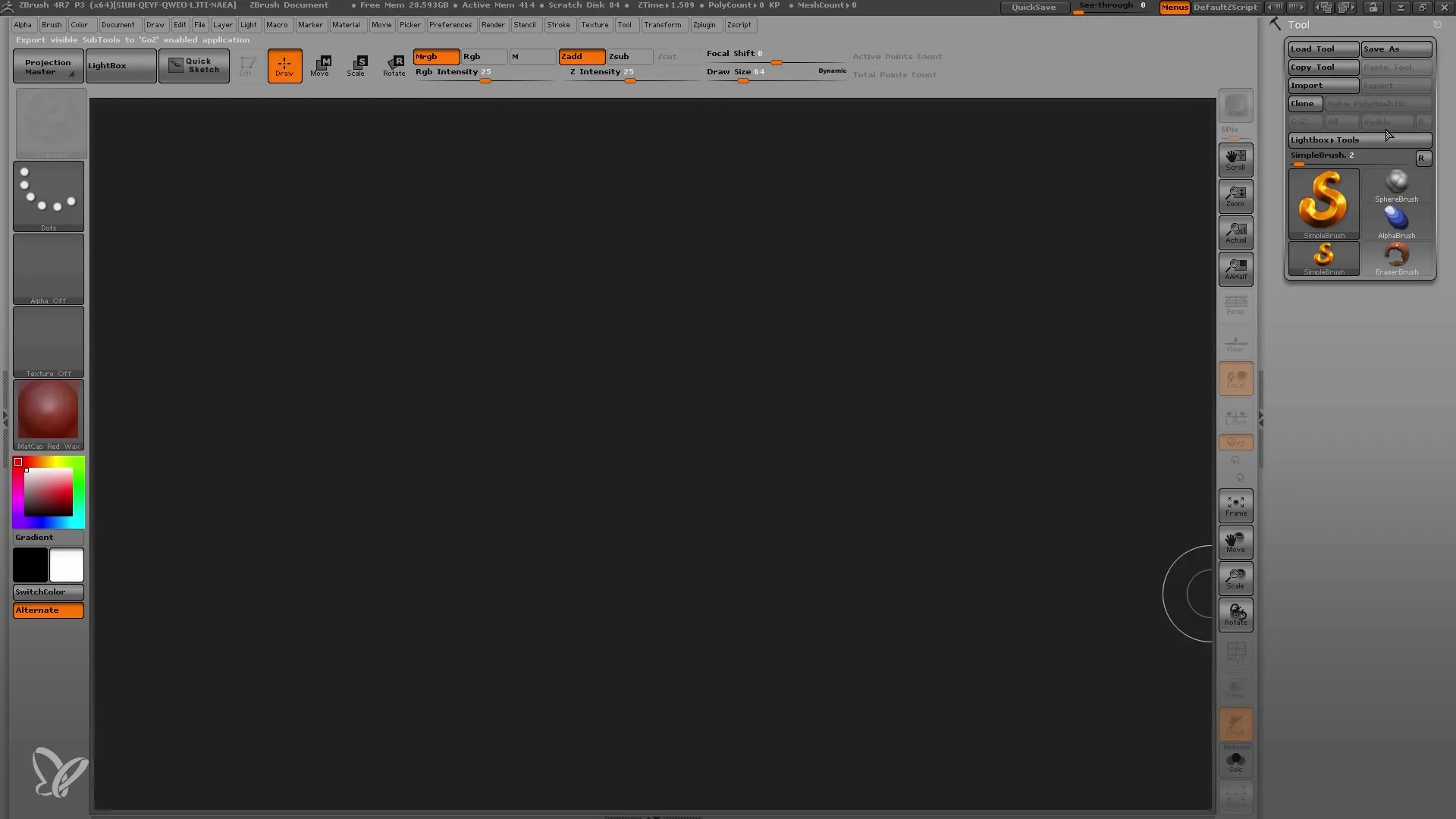The image size is (1456, 819).
Task: Toggle Mrgb combined mode
Action: tap(436, 55)
